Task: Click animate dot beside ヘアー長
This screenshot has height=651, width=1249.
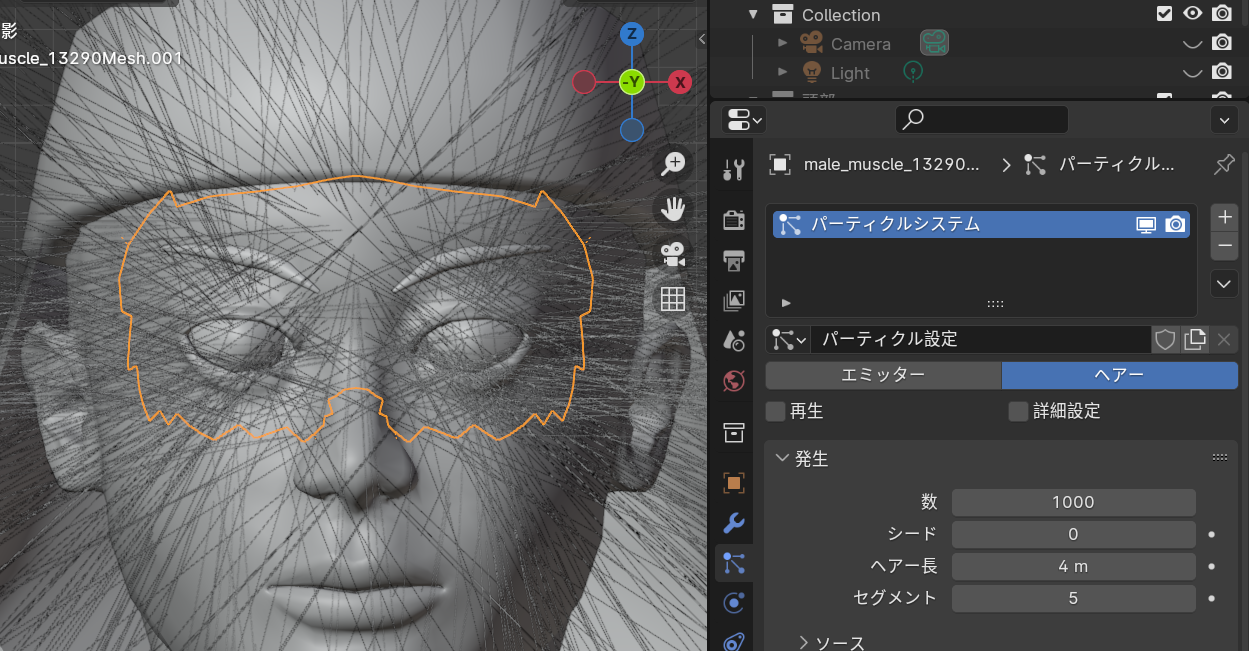Action: coord(1212,566)
